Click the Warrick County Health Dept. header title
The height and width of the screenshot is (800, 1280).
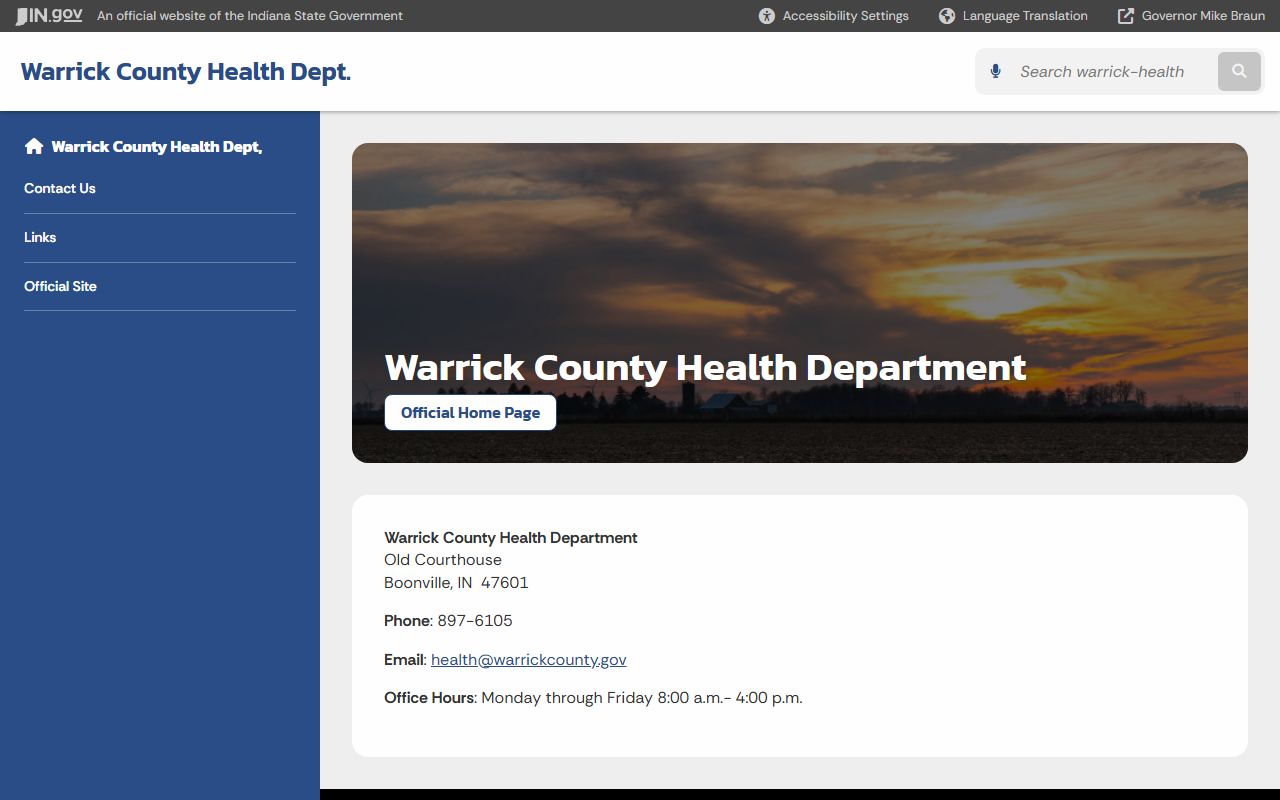click(x=186, y=72)
